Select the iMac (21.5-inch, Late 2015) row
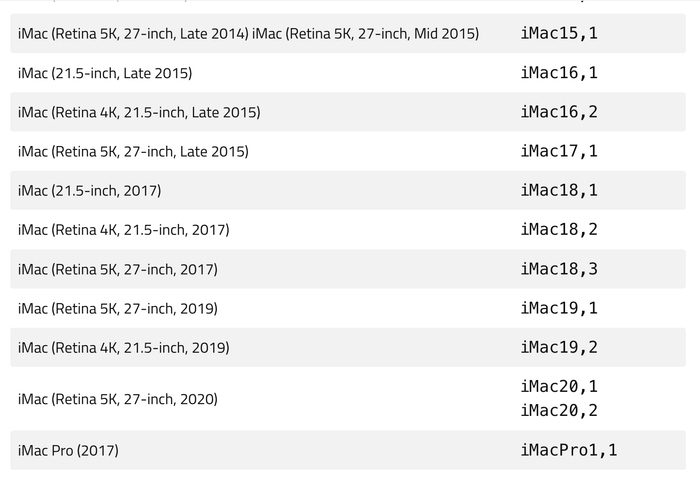The width and height of the screenshot is (700, 479). [348, 73]
